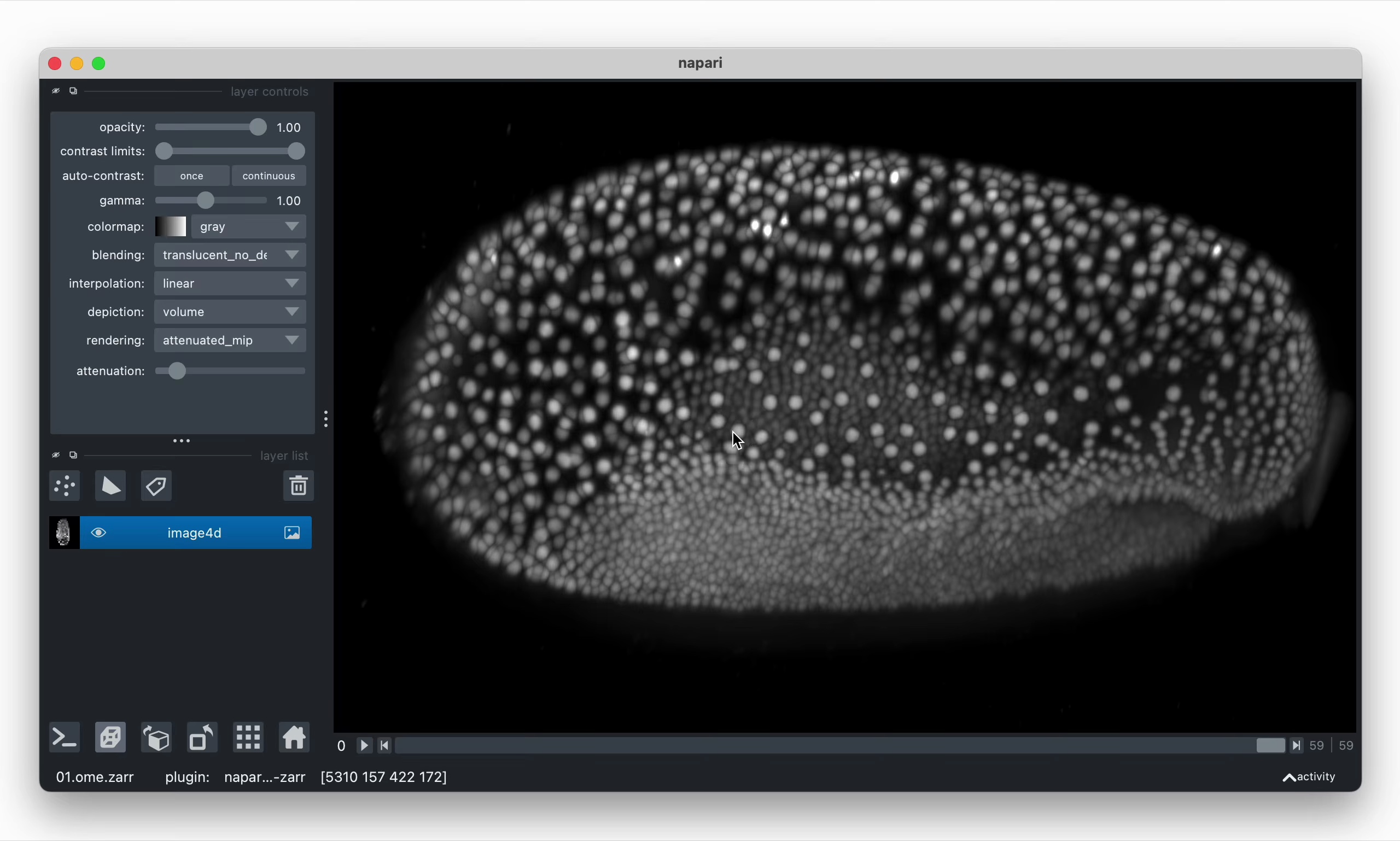1400x841 pixels.
Task: Open the blending mode dropdown
Action: [x=230, y=254]
